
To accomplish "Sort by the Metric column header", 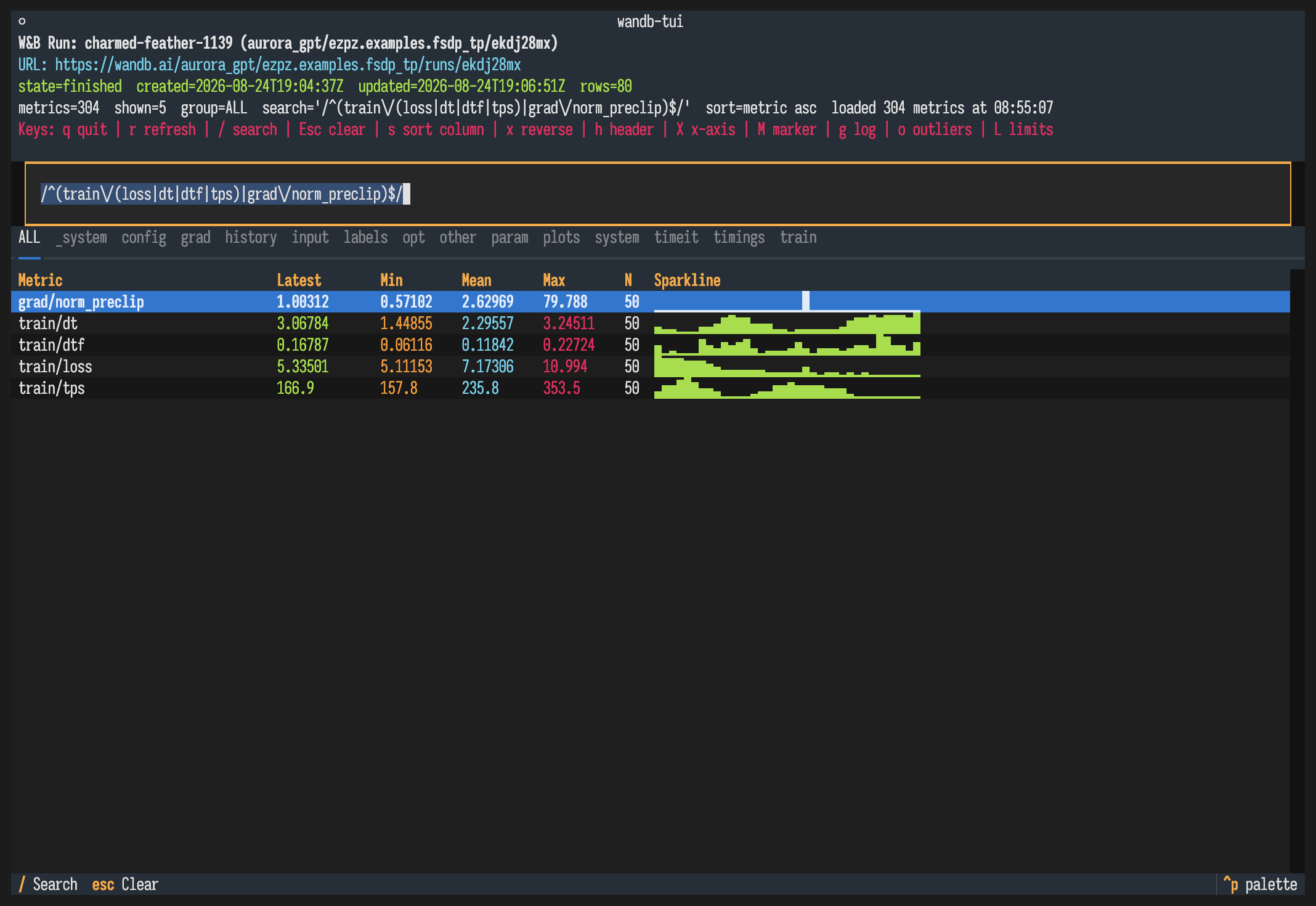I will tap(41, 280).
